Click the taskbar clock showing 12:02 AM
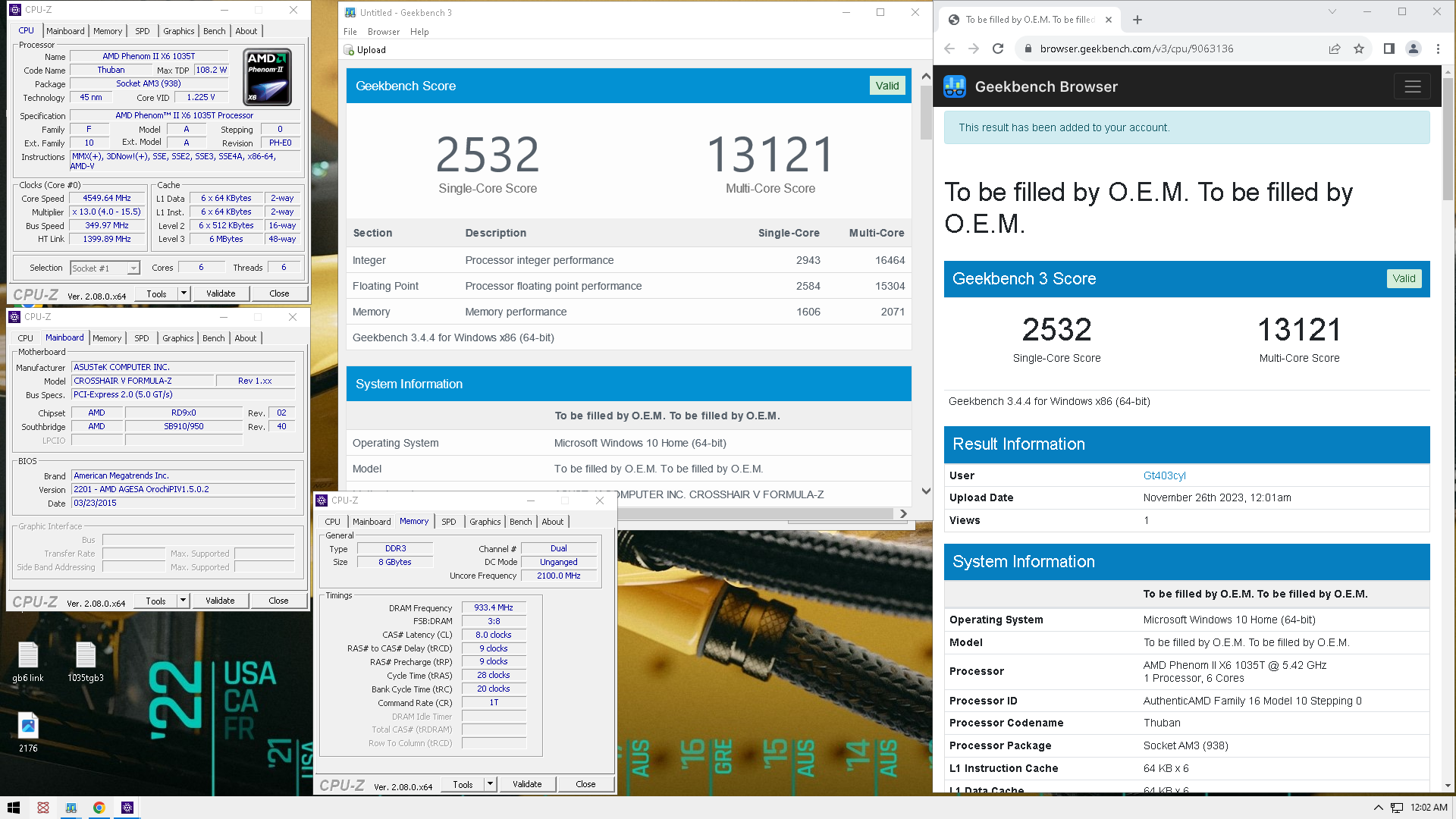Image resolution: width=1456 pixels, height=819 pixels. pos(1429,808)
